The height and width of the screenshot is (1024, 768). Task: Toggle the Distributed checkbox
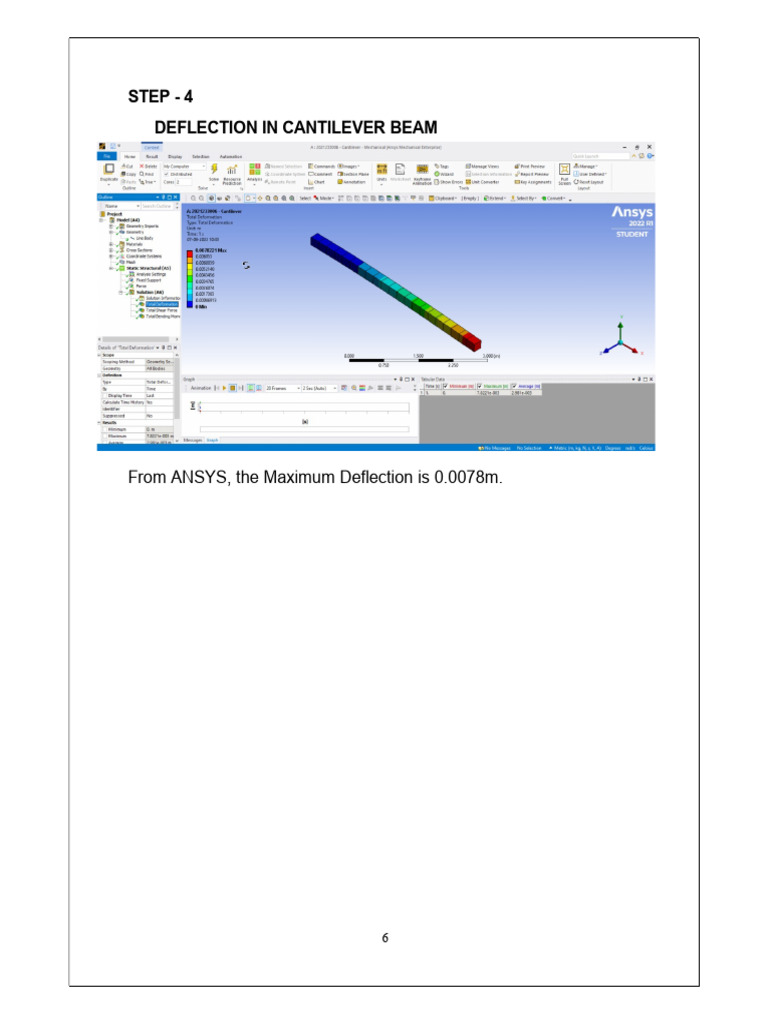tap(167, 174)
